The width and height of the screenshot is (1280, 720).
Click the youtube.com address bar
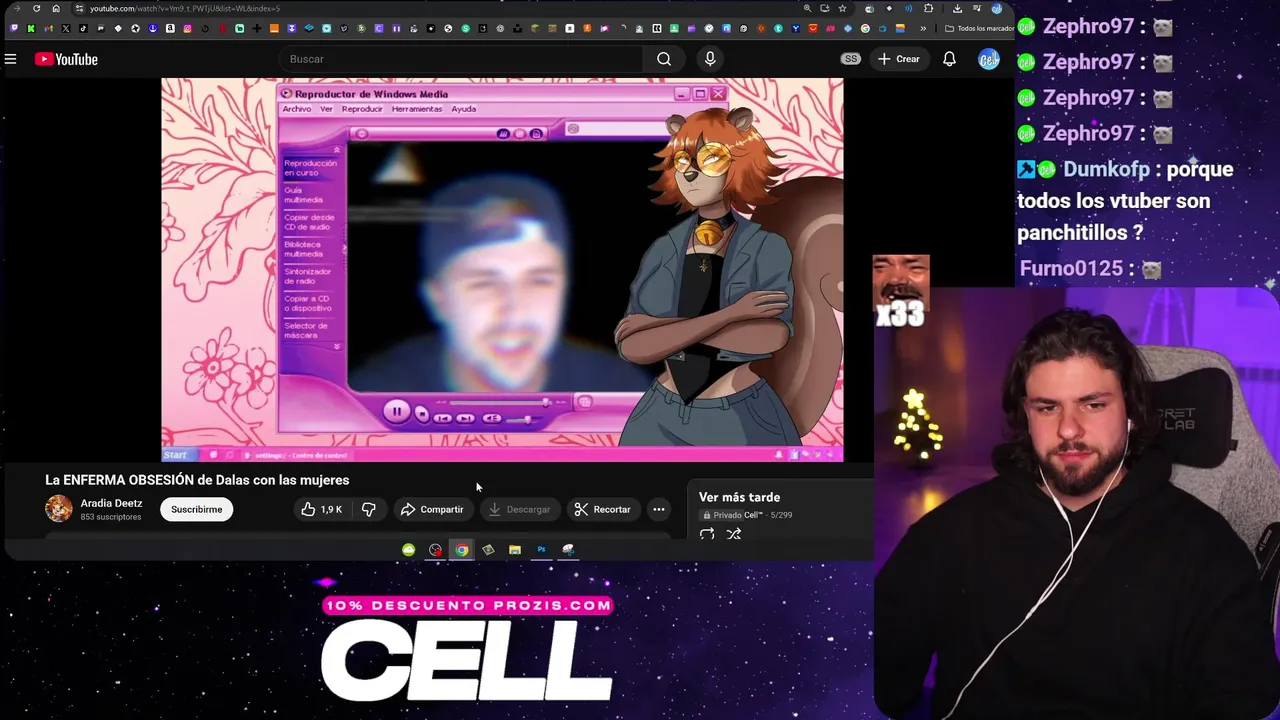click(440, 8)
